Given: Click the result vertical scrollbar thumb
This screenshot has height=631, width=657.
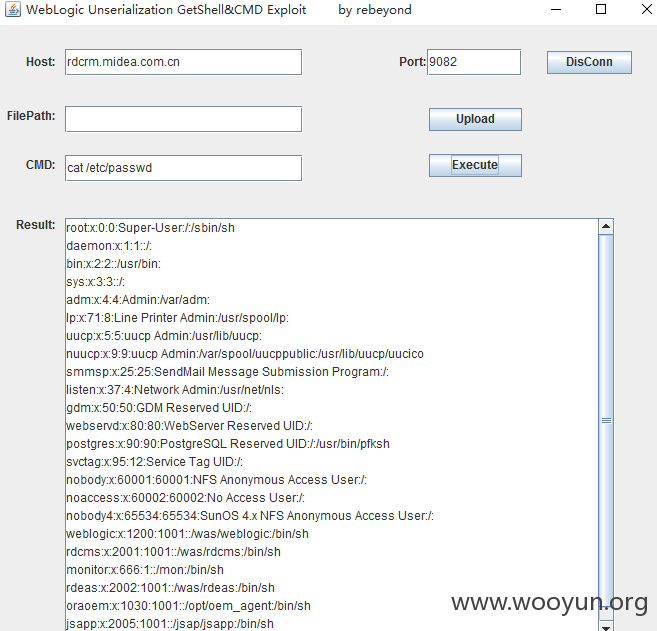Looking at the screenshot, I should pos(606,420).
